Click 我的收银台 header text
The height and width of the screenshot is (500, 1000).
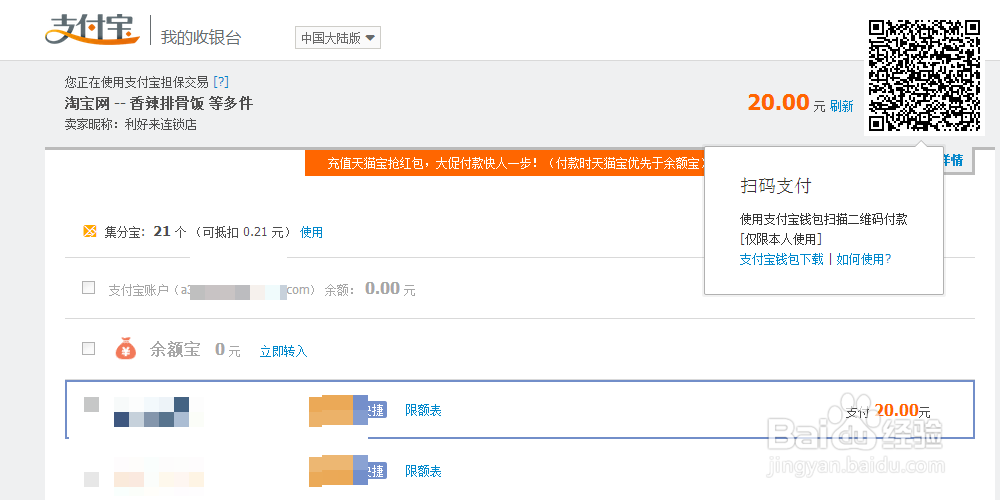pos(201,37)
